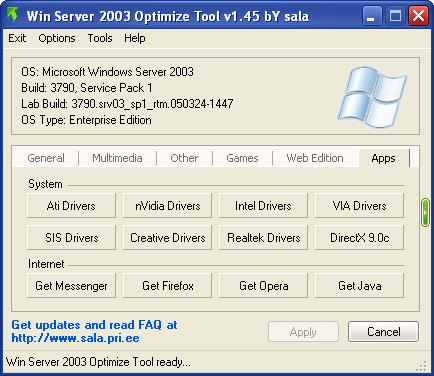Click the Windows flag logo image

tap(372, 97)
